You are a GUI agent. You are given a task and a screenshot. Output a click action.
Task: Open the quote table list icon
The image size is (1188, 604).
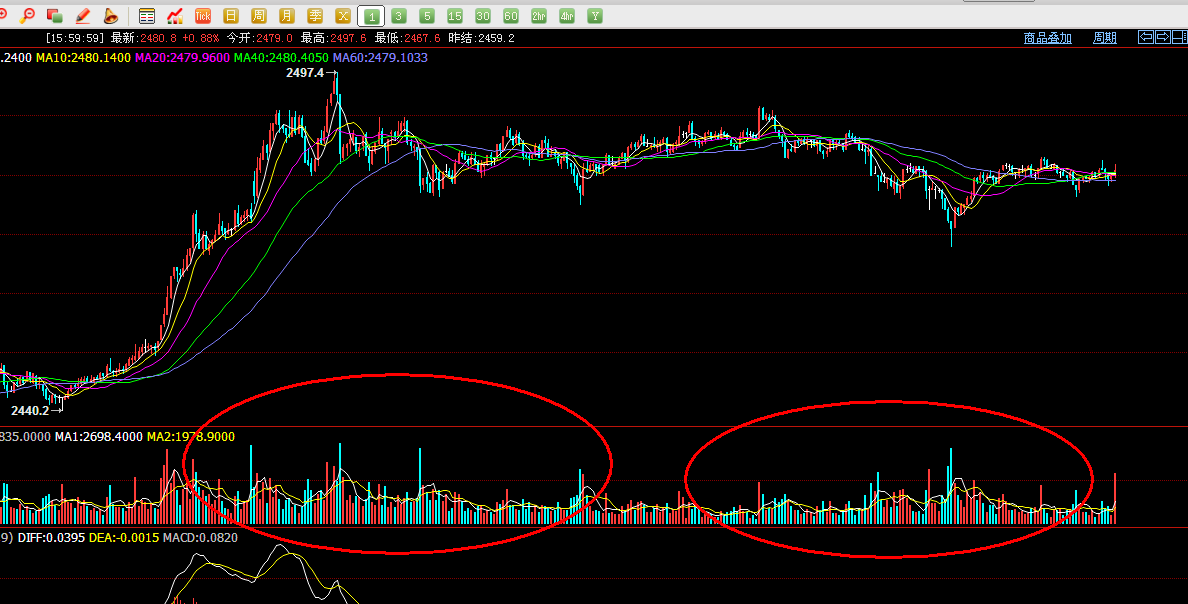[147, 16]
